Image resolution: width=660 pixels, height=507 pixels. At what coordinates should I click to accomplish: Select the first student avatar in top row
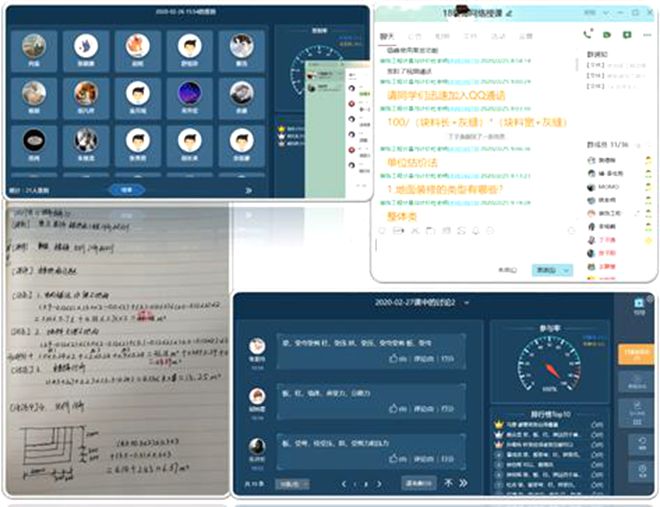click(x=34, y=47)
